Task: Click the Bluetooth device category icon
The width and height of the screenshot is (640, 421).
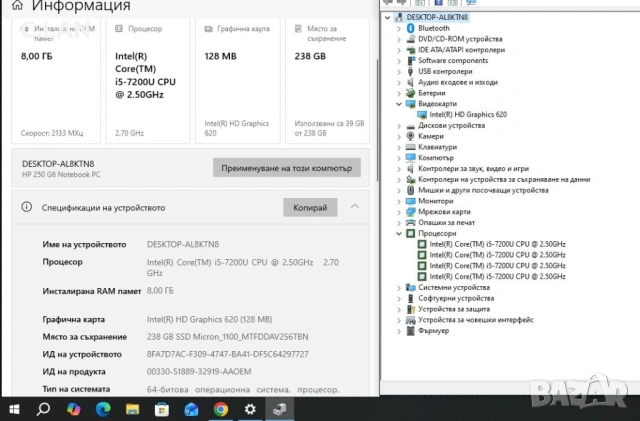Action: point(411,28)
